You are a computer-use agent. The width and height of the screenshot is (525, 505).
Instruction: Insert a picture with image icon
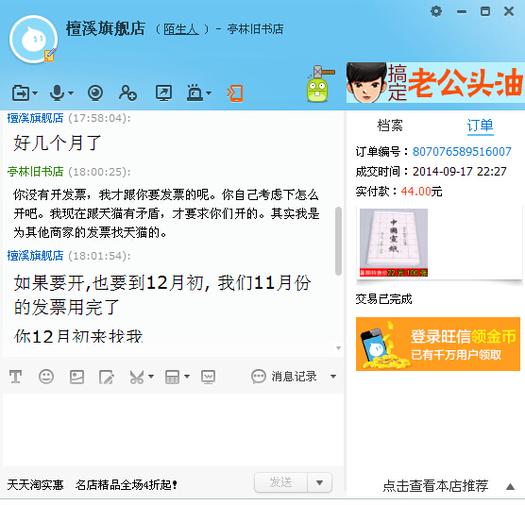(x=77, y=377)
